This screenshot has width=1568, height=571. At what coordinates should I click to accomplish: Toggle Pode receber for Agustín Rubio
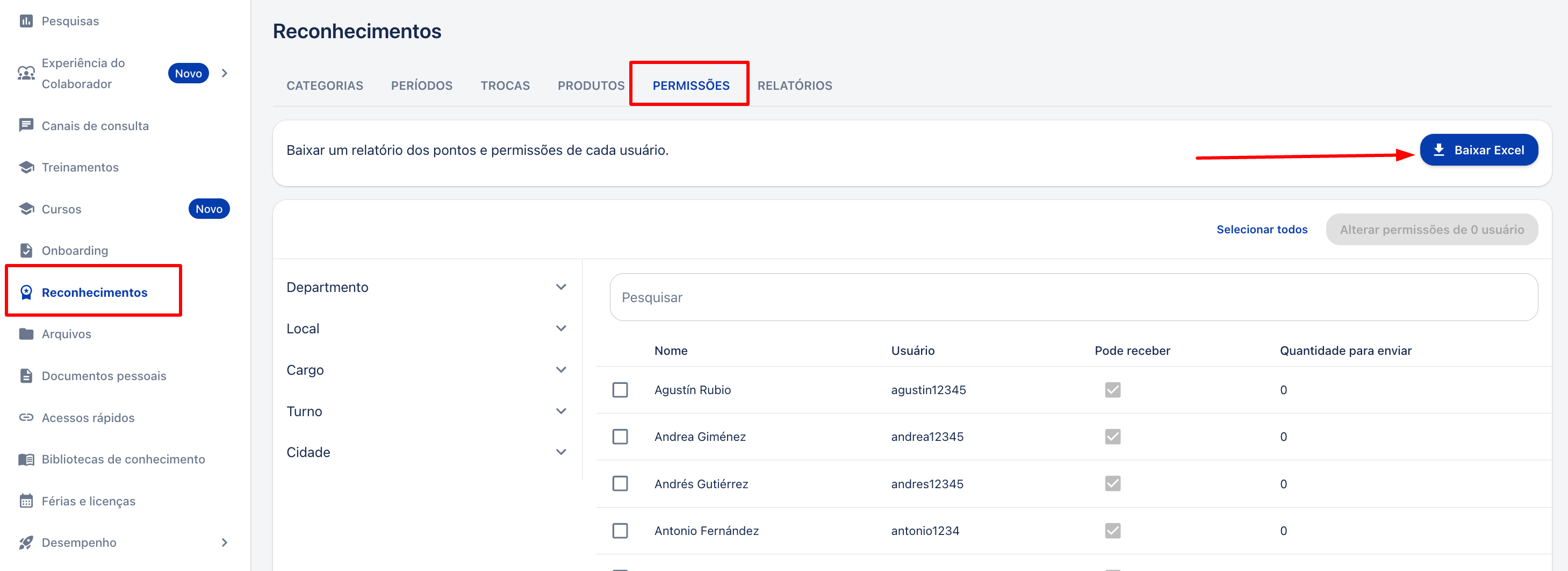pyautogui.click(x=1113, y=390)
